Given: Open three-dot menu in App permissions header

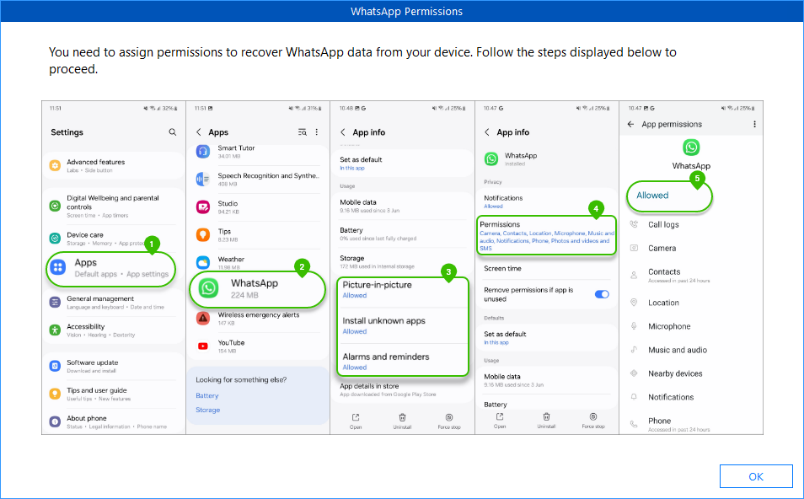Looking at the screenshot, I should coord(754,124).
